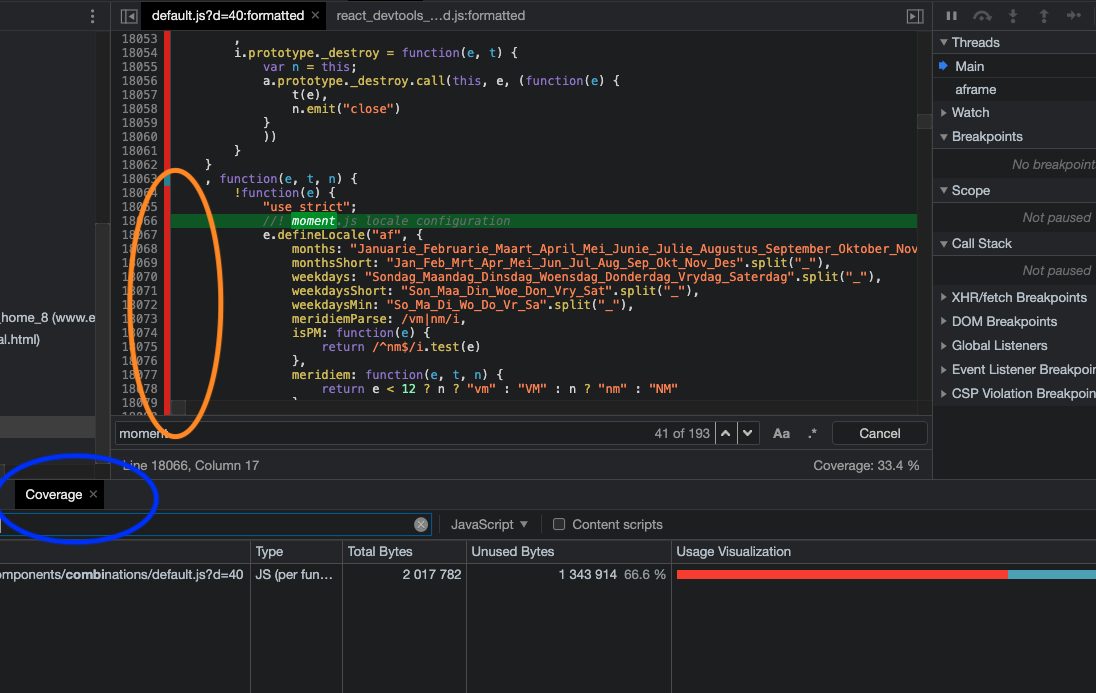
Task: Clear the coverage URL filter
Action: pos(421,524)
